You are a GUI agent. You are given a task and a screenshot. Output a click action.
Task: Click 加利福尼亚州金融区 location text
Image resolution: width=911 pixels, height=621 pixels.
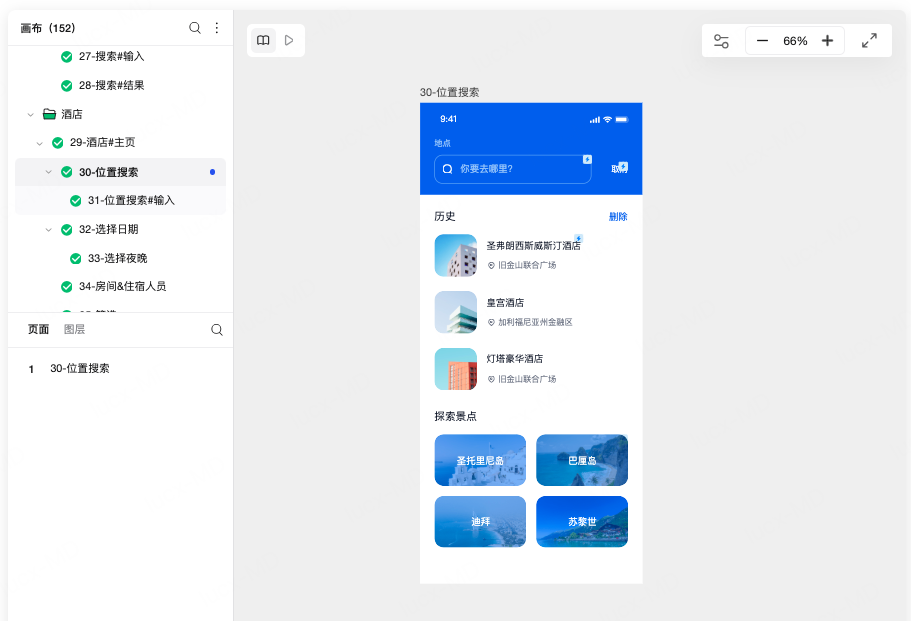click(535, 322)
